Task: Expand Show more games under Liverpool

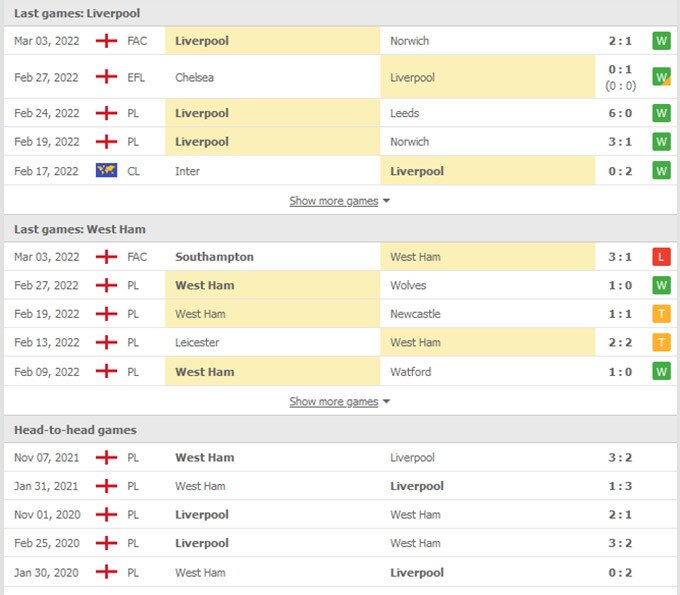Action: [333, 201]
